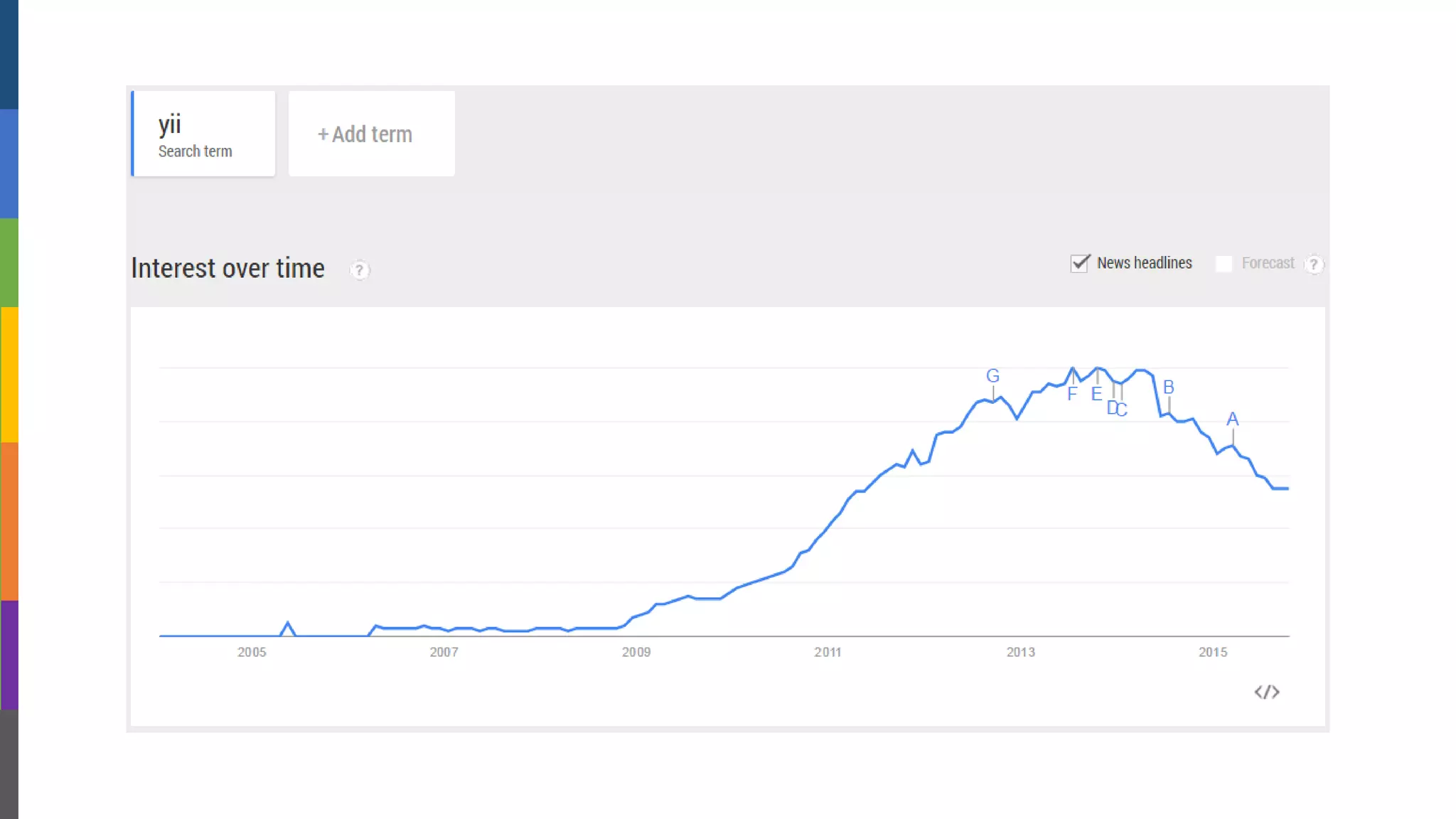Click the help icon next to Forecast
Image resolution: width=1456 pixels, height=819 pixels.
(x=1314, y=264)
